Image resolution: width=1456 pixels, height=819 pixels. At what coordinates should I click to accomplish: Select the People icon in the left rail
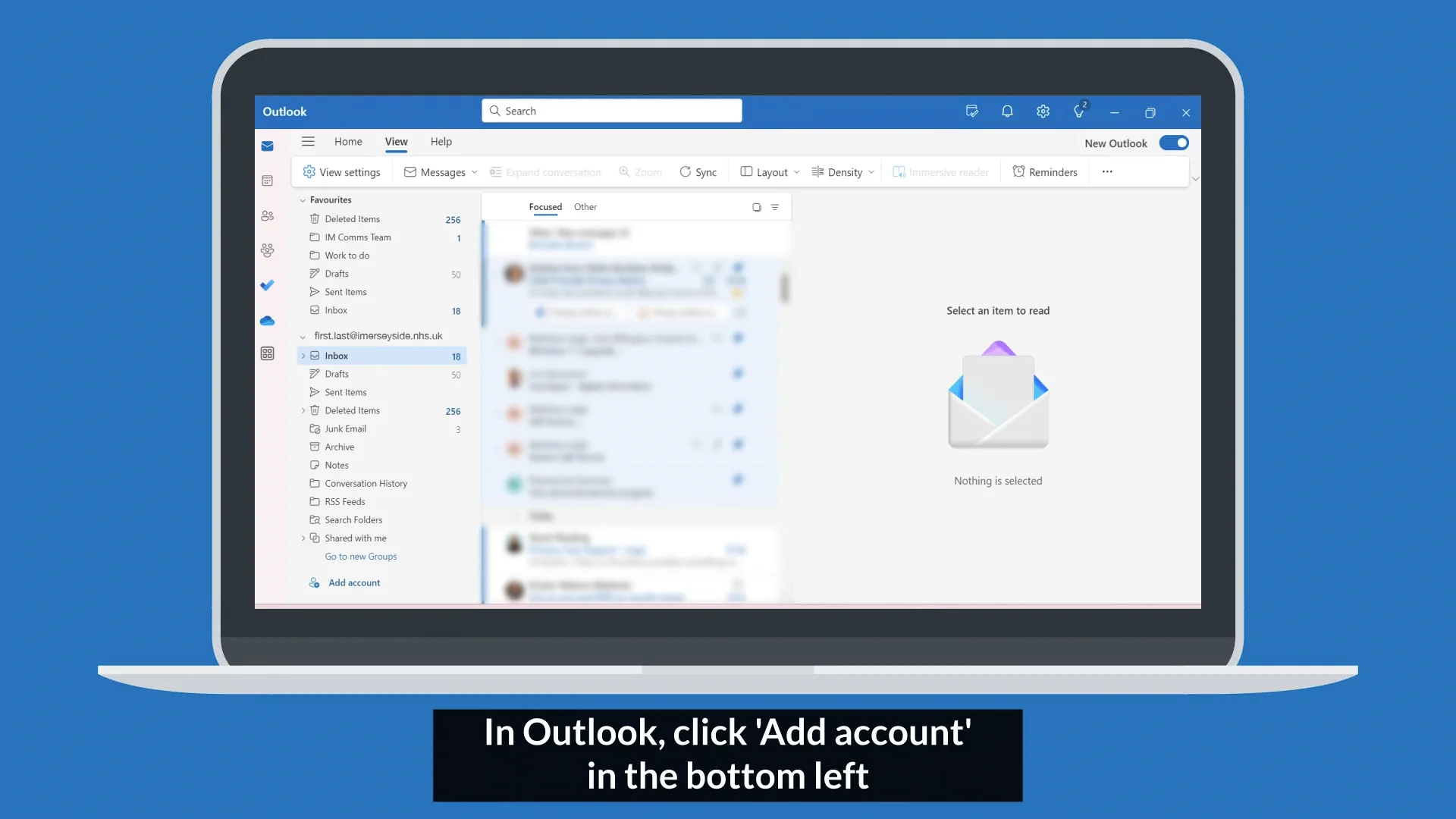[x=268, y=215]
